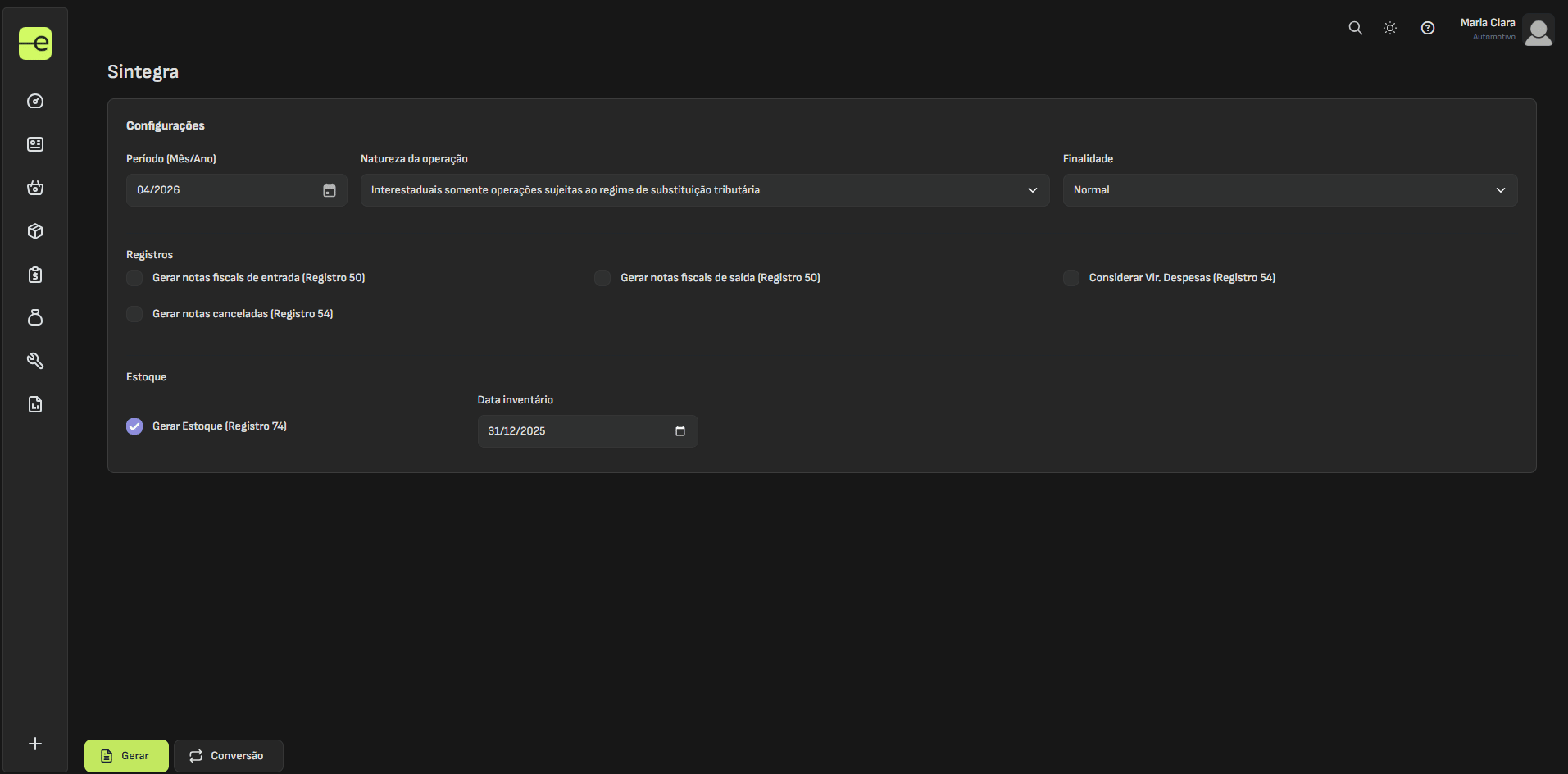1568x774 pixels.
Task: Open the Período calendar picker icon
Action: [330, 190]
